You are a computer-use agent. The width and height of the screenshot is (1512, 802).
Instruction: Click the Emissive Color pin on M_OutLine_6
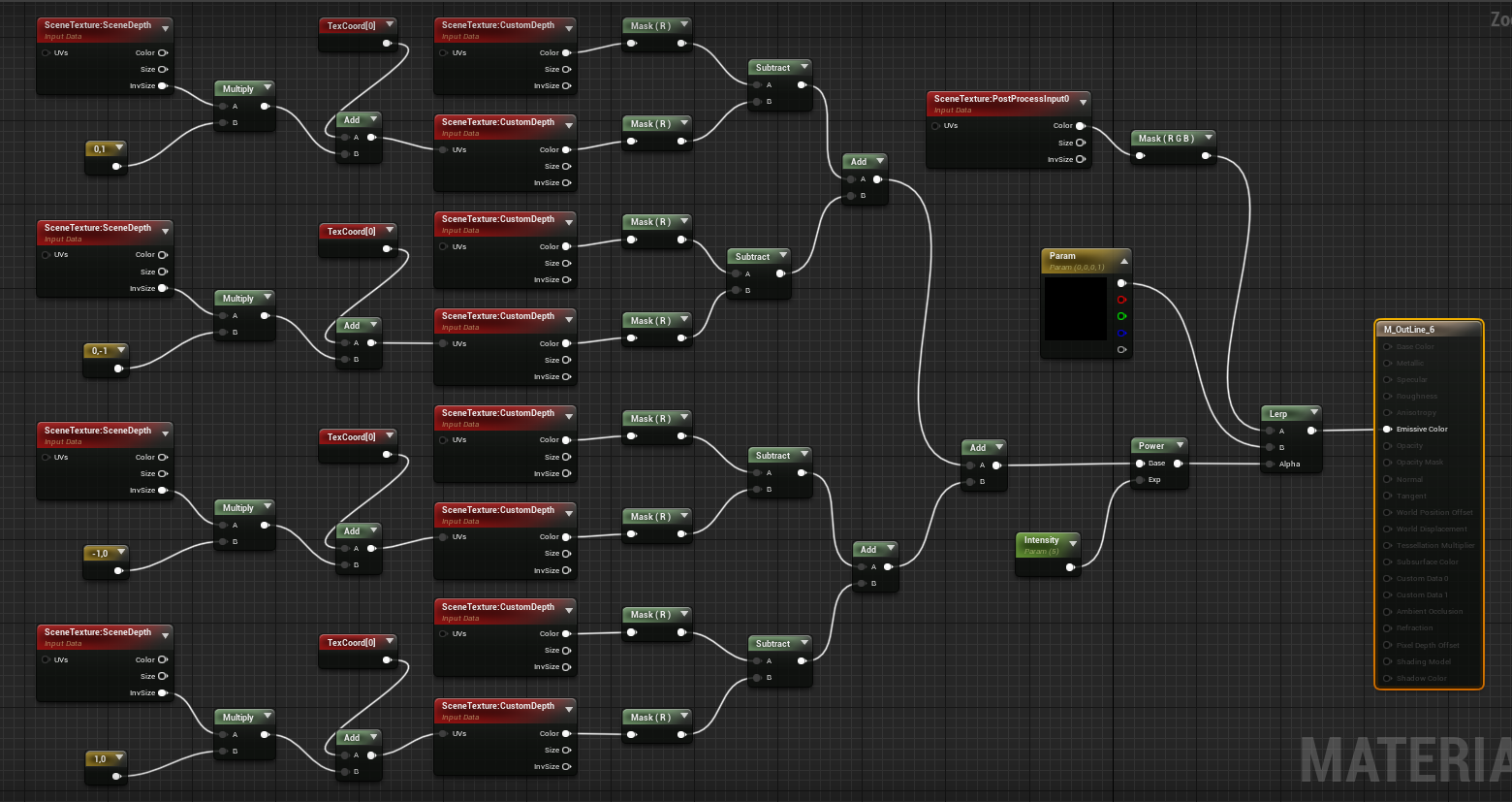pyautogui.click(x=1385, y=429)
